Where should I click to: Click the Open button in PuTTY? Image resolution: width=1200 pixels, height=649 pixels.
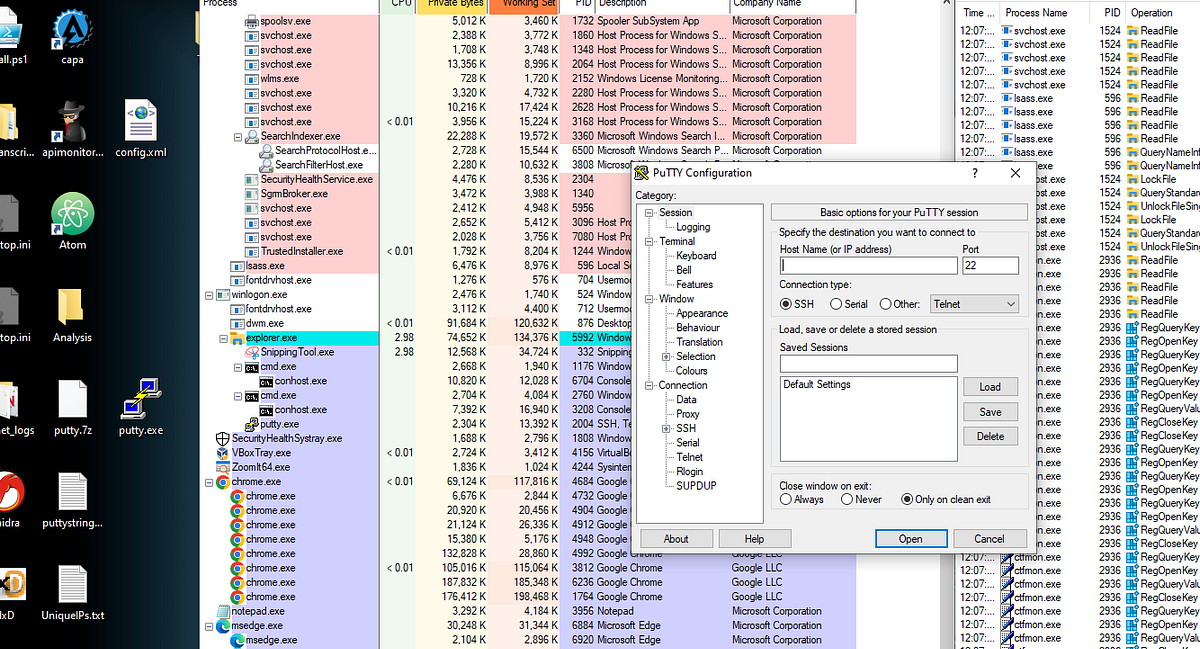(x=910, y=538)
